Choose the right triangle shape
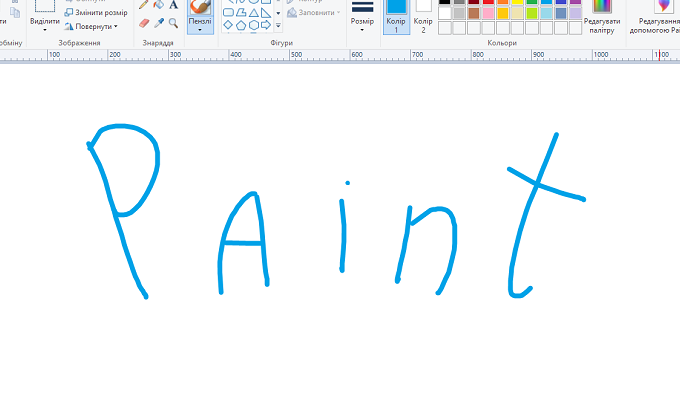Image resolution: width=680 pixels, height=400 pixels. 266,13
